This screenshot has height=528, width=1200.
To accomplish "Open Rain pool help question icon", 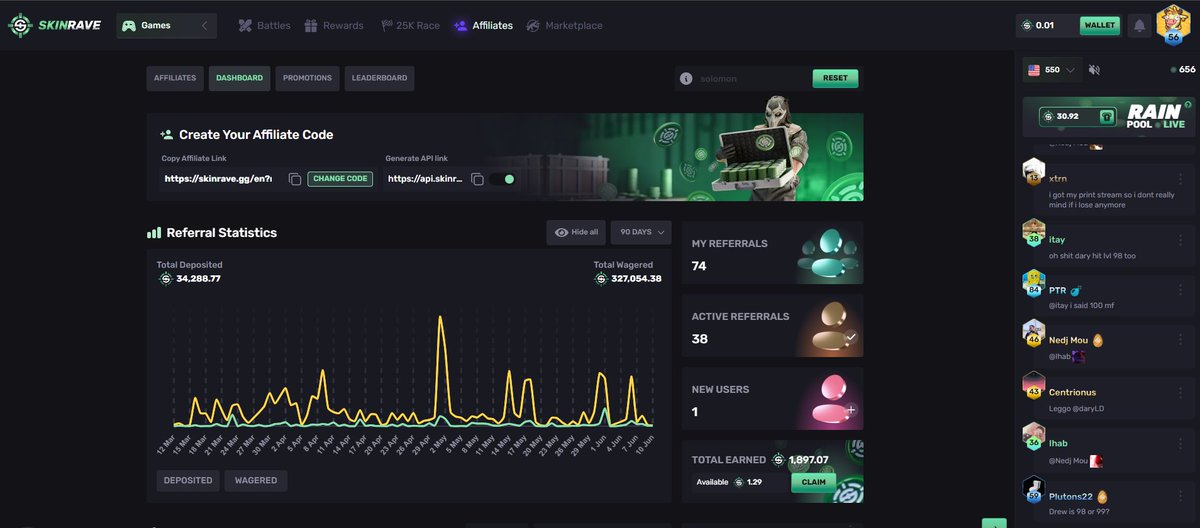I will (1188, 104).
